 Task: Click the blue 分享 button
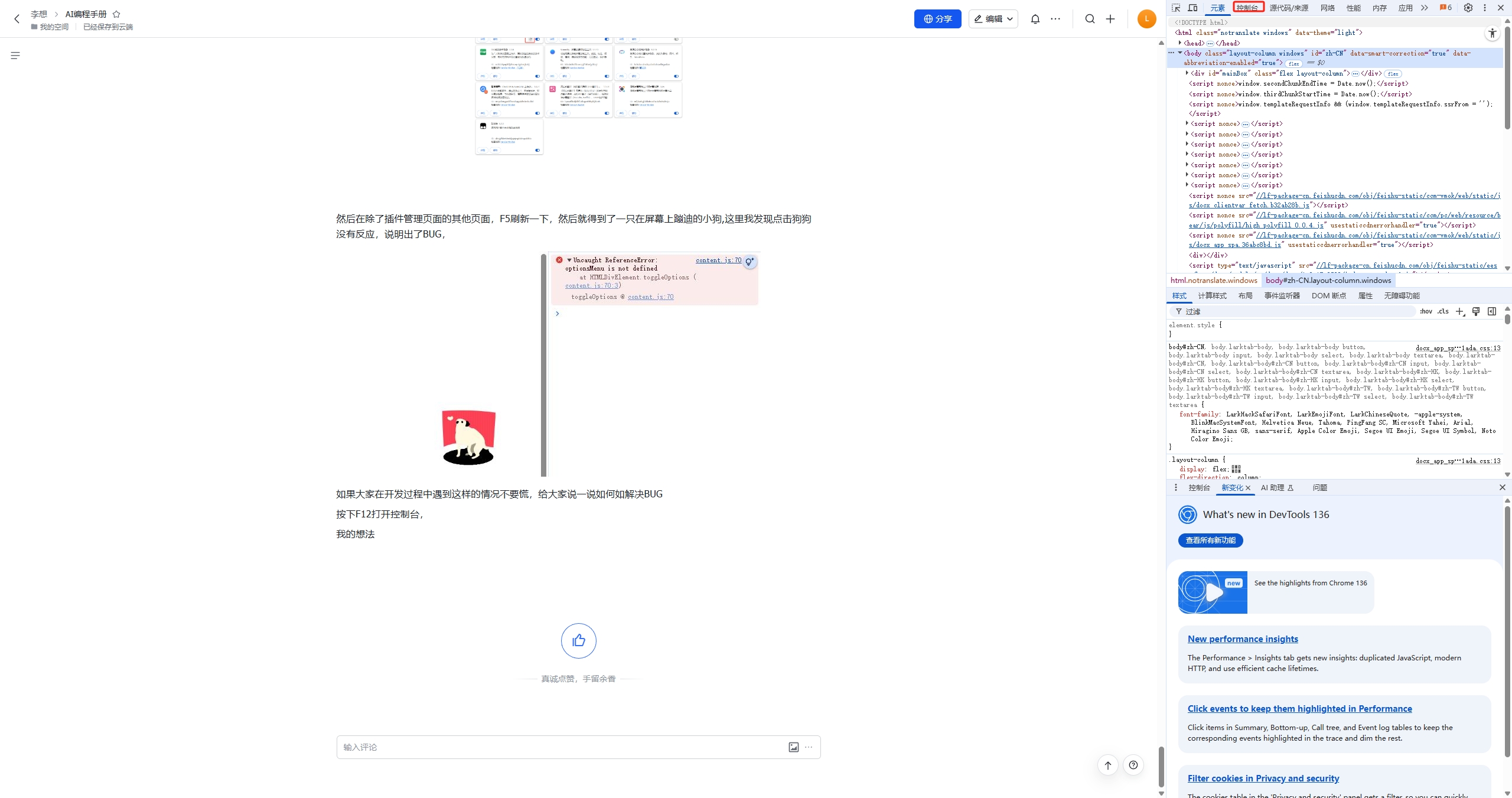(937, 19)
